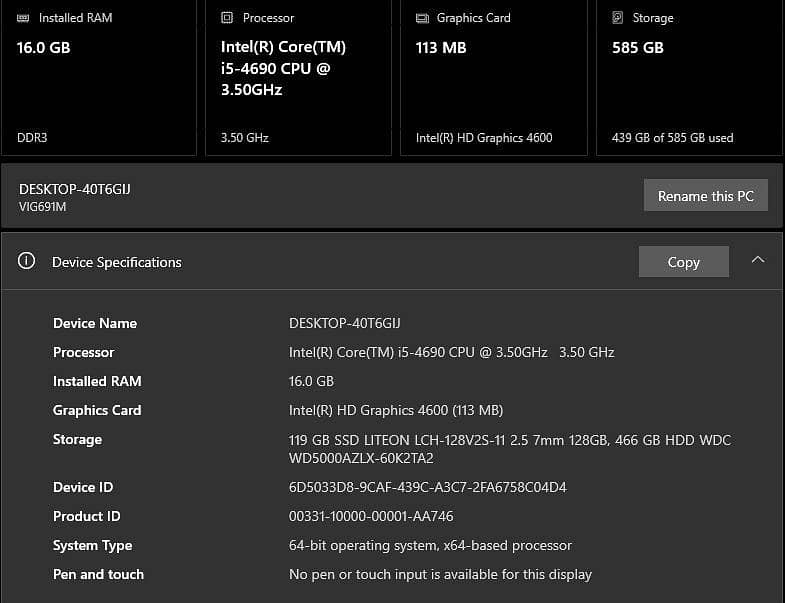Click the Graphics Card icon
The image size is (785, 603).
(422, 18)
